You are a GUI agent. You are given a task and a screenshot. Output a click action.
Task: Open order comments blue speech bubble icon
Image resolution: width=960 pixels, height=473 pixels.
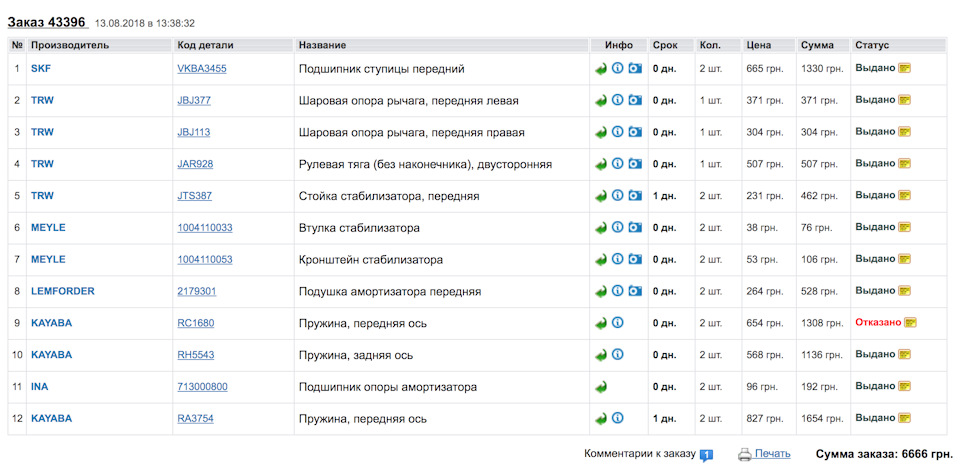point(706,455)
